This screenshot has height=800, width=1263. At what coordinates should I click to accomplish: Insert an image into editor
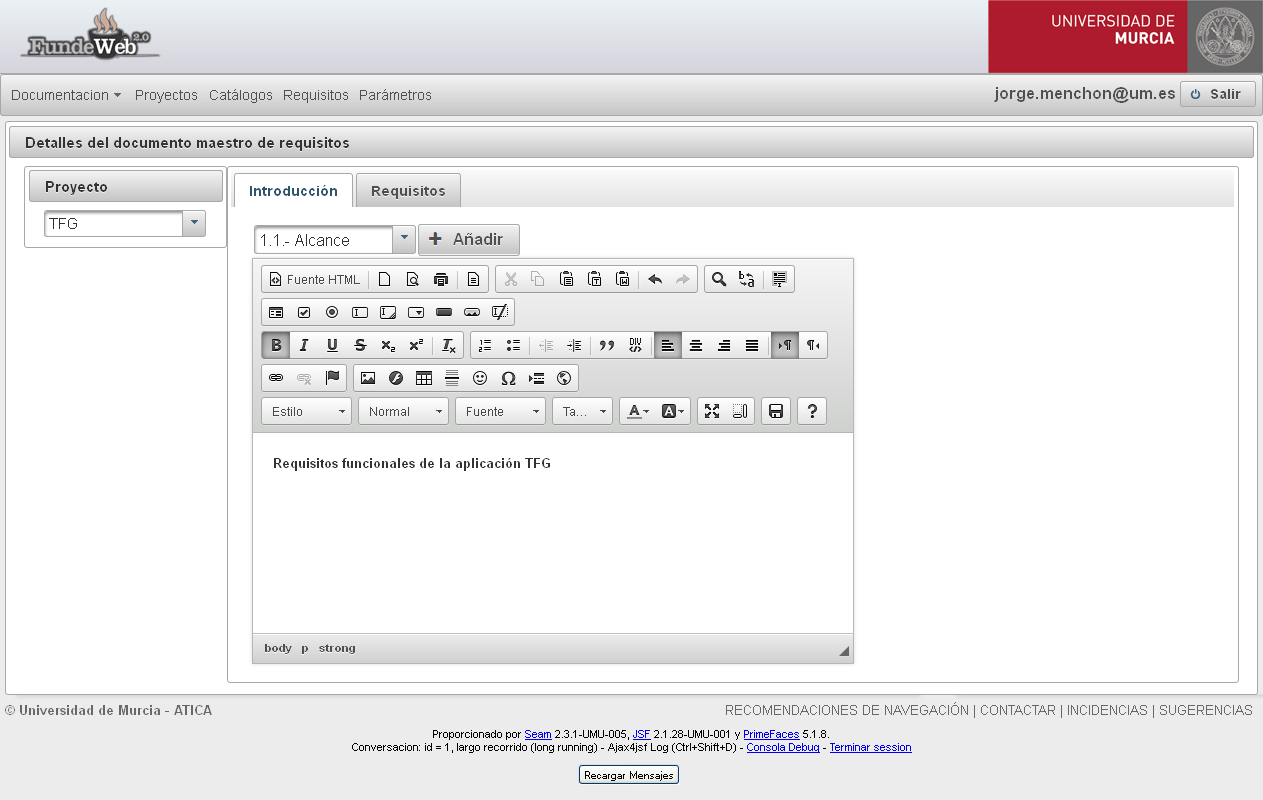tap(368, 378)
